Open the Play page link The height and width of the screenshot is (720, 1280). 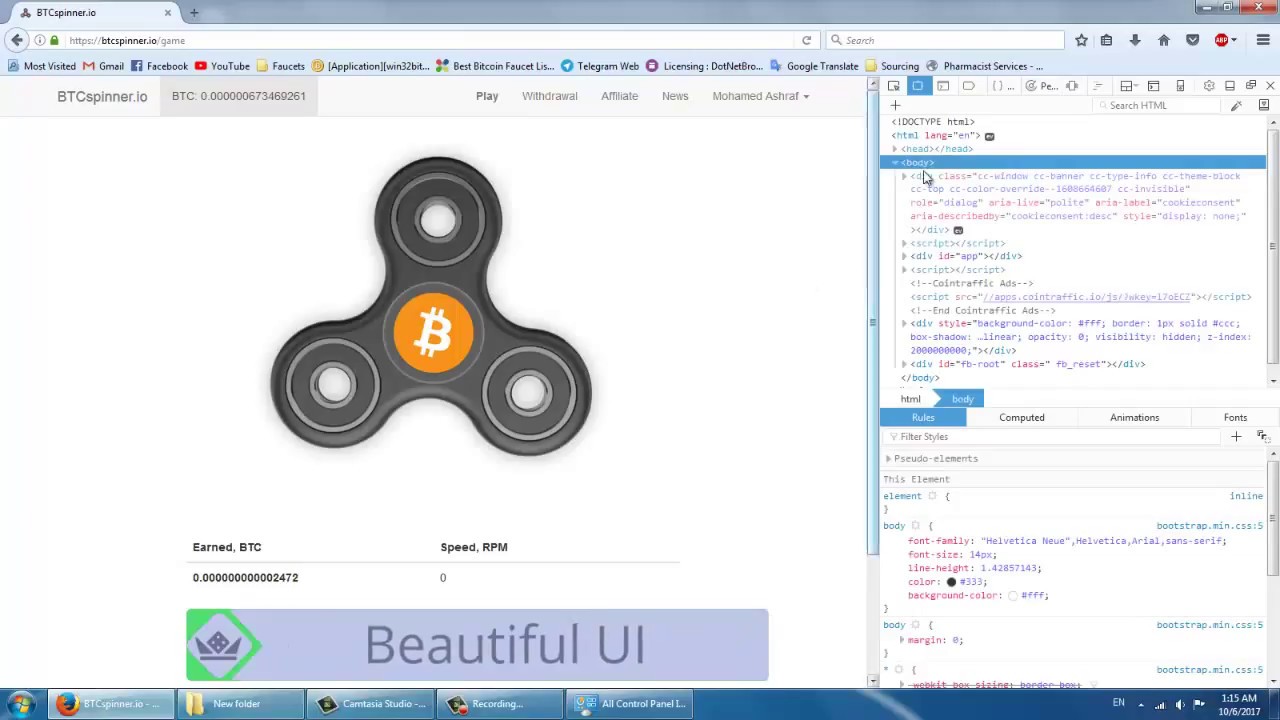487,96
